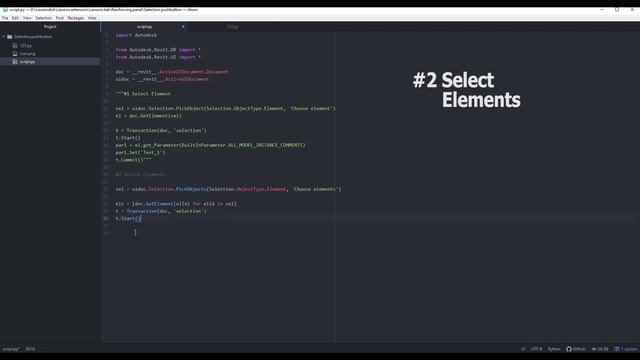Click cursor position indicator in status bar
Screen dimensions: 640x360
30,349
